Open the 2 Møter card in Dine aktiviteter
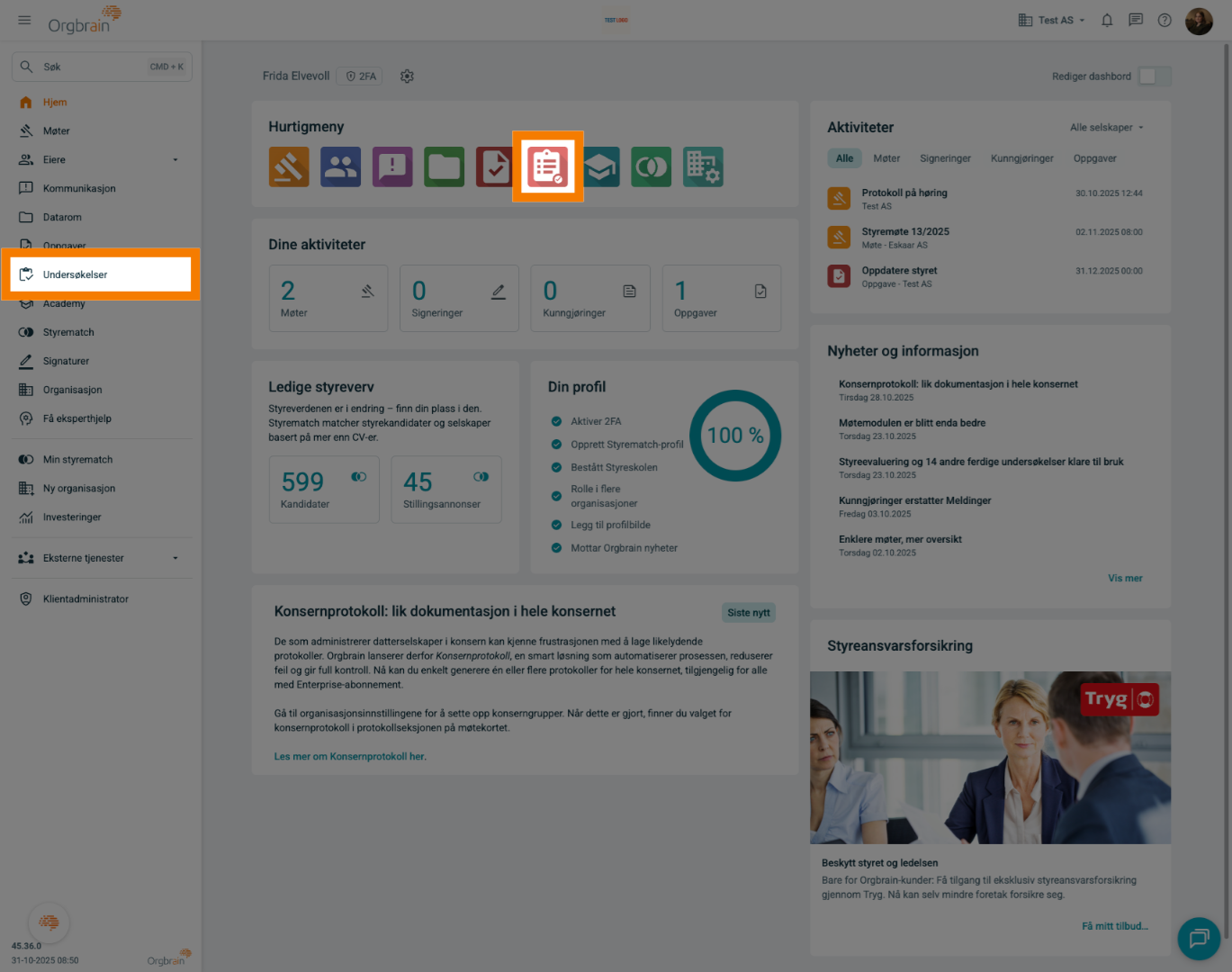The height and width of the screenshot is (972, 1232). point(328,298)
